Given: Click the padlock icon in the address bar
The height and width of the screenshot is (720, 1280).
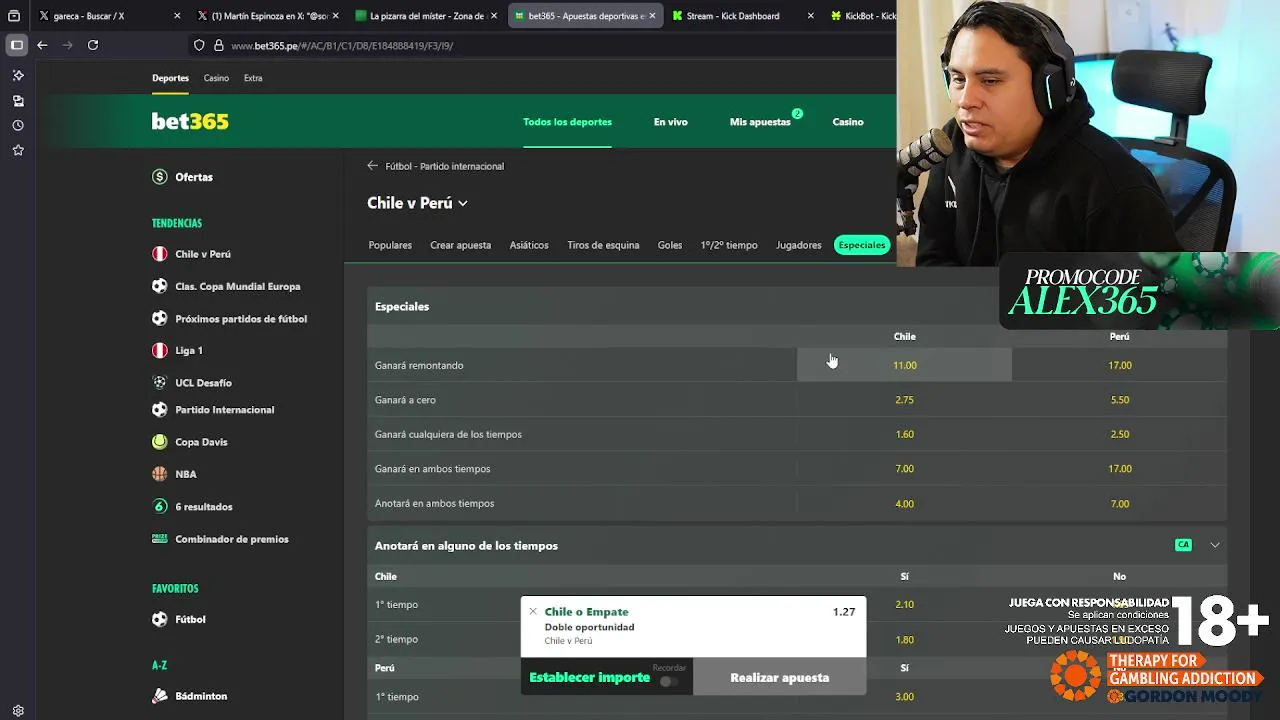Looking at the screenshot, I should (218, 45).
